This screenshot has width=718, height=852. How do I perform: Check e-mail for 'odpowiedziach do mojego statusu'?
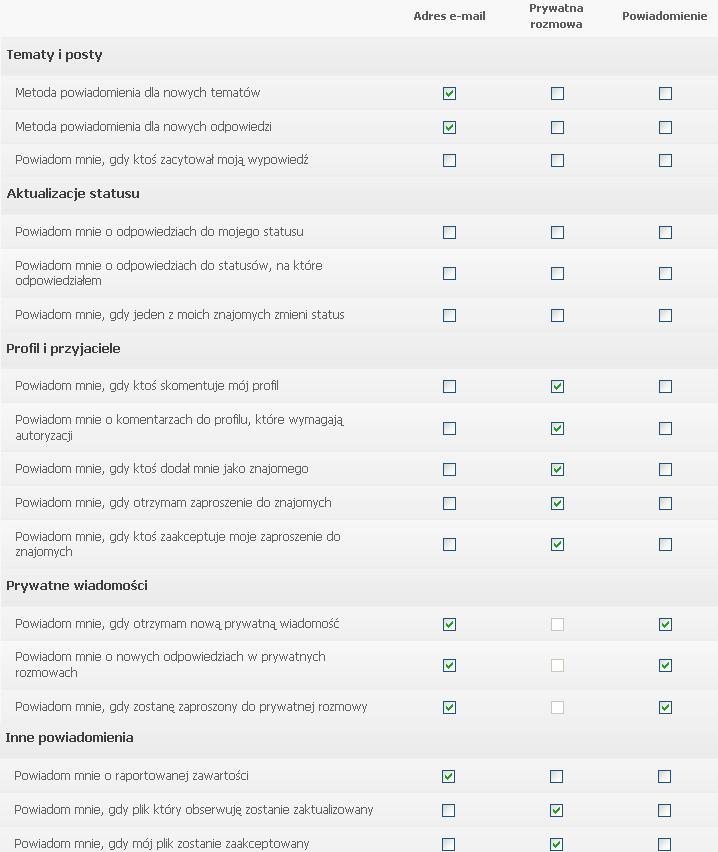pos(449,232)
